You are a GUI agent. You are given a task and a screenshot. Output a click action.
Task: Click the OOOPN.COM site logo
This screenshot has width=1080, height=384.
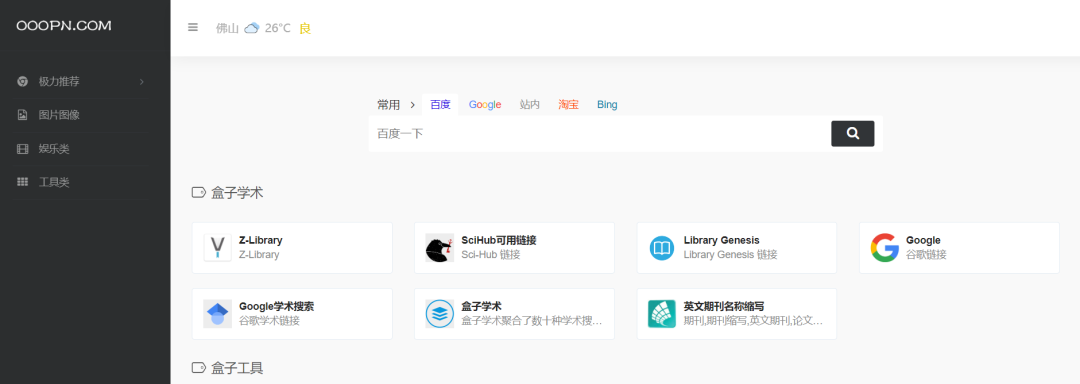[x=64, y=25]
